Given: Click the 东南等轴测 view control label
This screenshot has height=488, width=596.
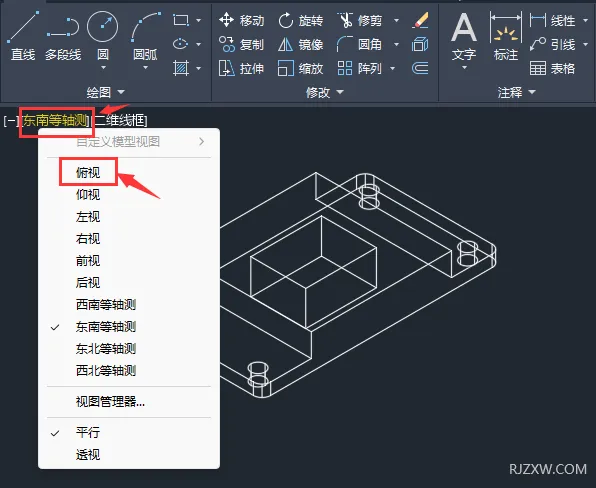Looking at the screenshot, I should [x=55, y=121].
